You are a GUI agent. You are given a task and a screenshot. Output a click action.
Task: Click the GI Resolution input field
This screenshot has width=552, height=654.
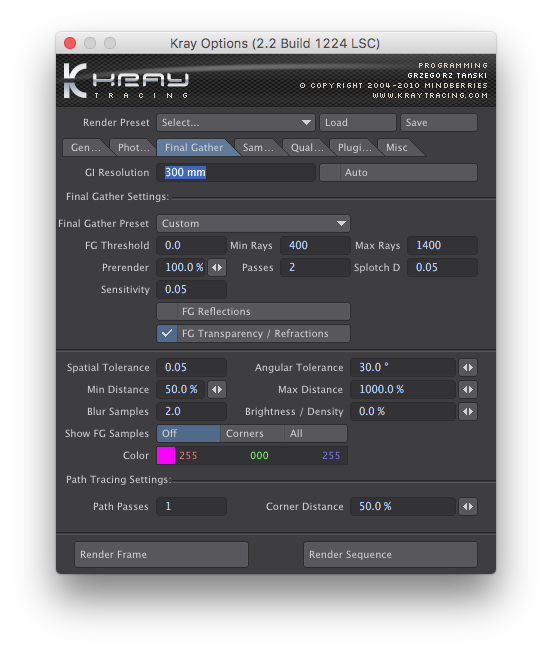click(x=236, y=173)
